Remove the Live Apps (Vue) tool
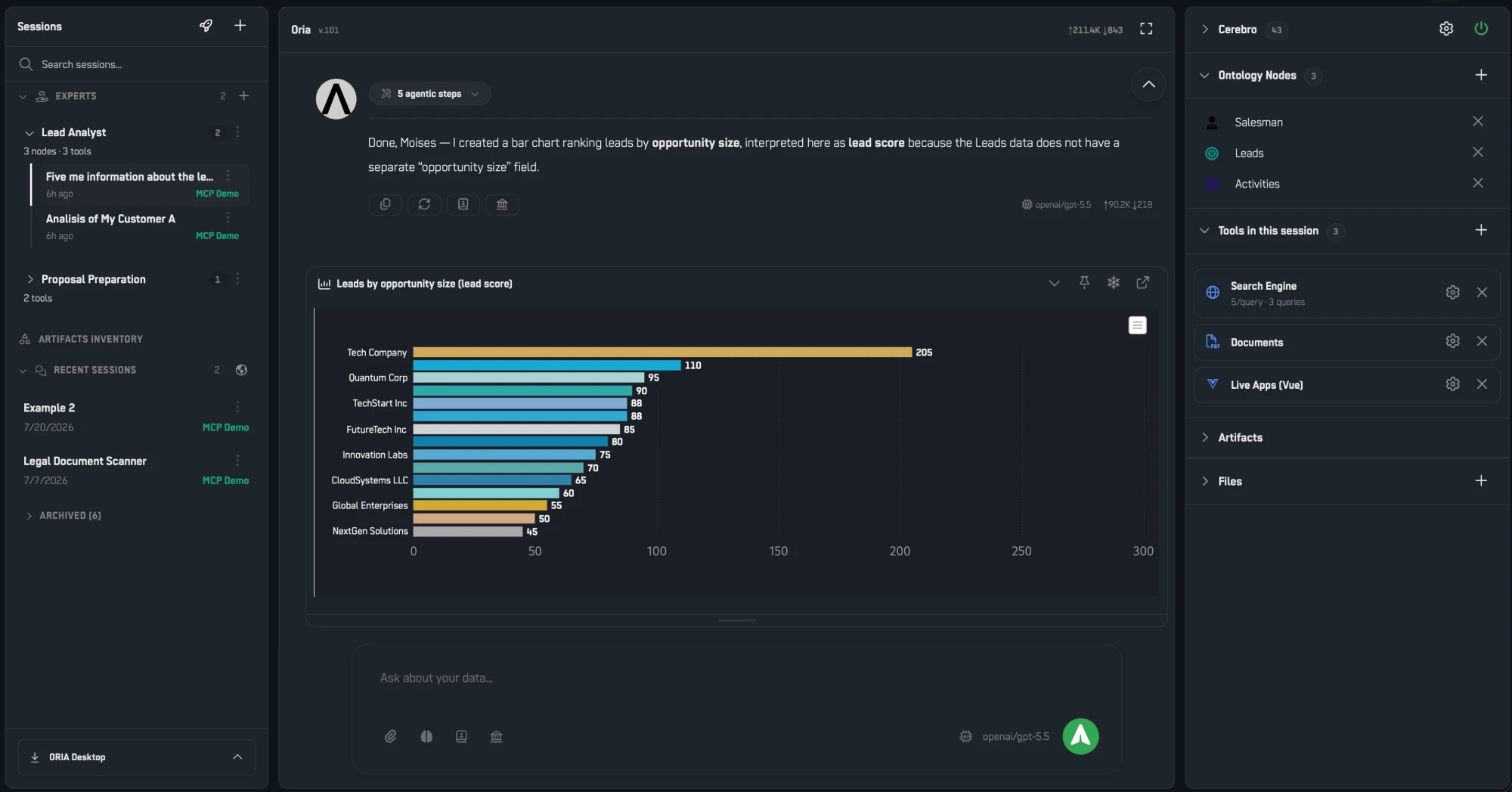 point(1482,384)
